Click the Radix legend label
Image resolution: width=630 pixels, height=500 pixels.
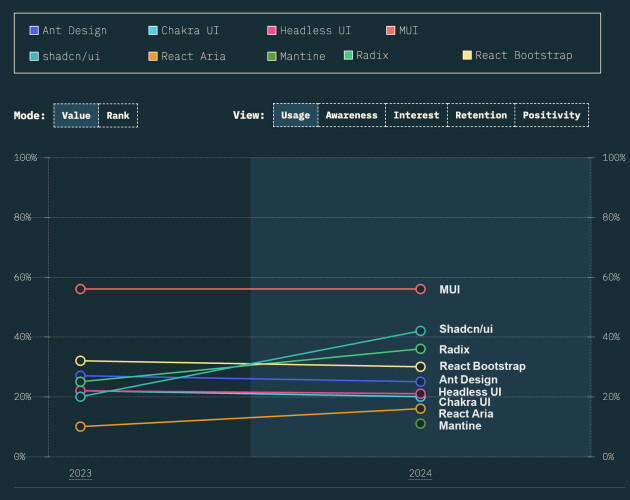[x=372, y=55]
